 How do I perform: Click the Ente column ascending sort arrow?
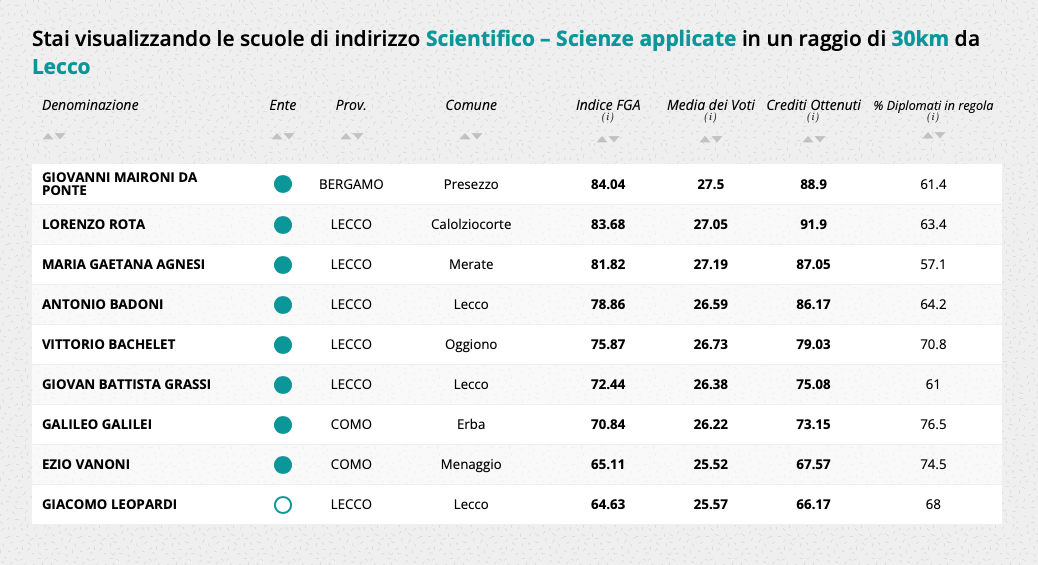click(x=277, y=136)
